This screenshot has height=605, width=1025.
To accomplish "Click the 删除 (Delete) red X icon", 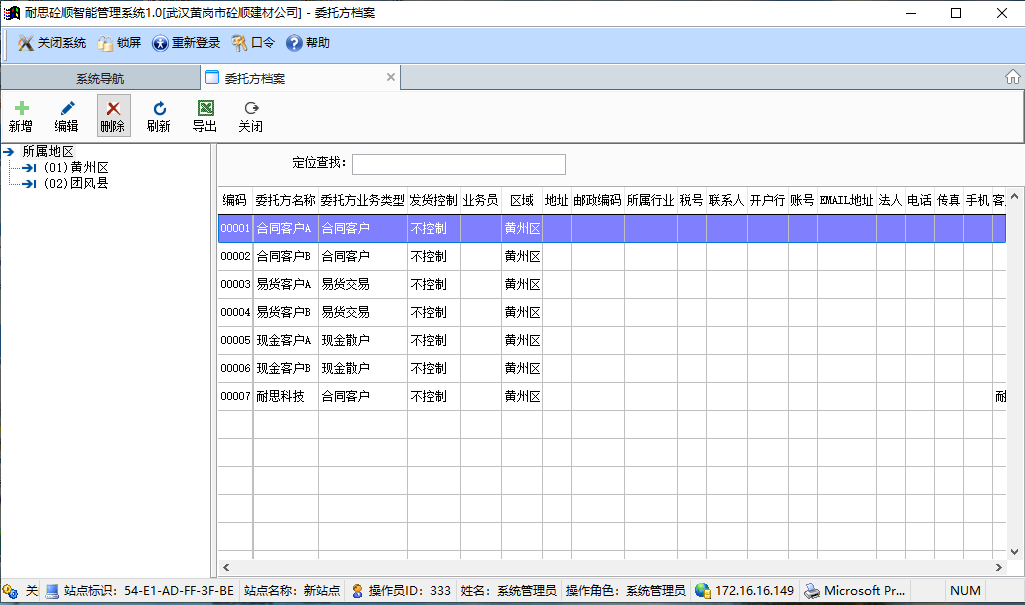I will [x=113, y=109].
